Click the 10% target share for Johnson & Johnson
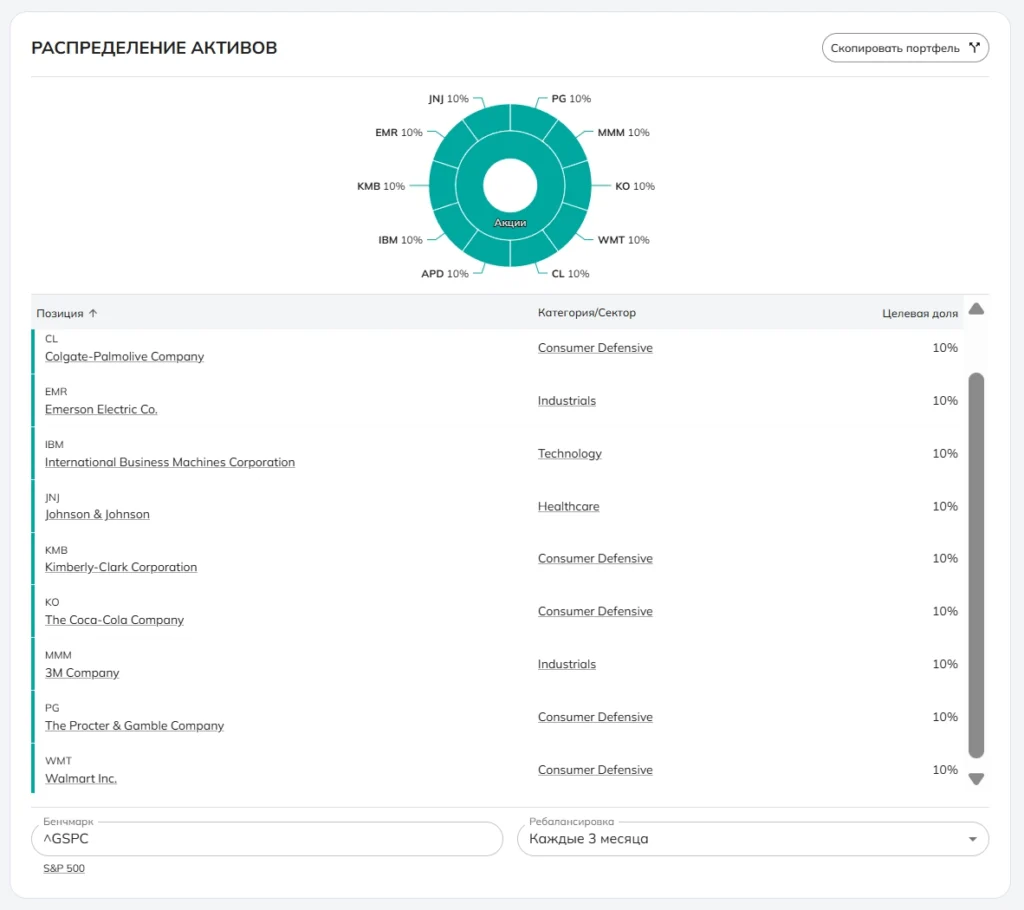Image resolution: width=1024 pixels, height=910 pixels. pos(945,506)
